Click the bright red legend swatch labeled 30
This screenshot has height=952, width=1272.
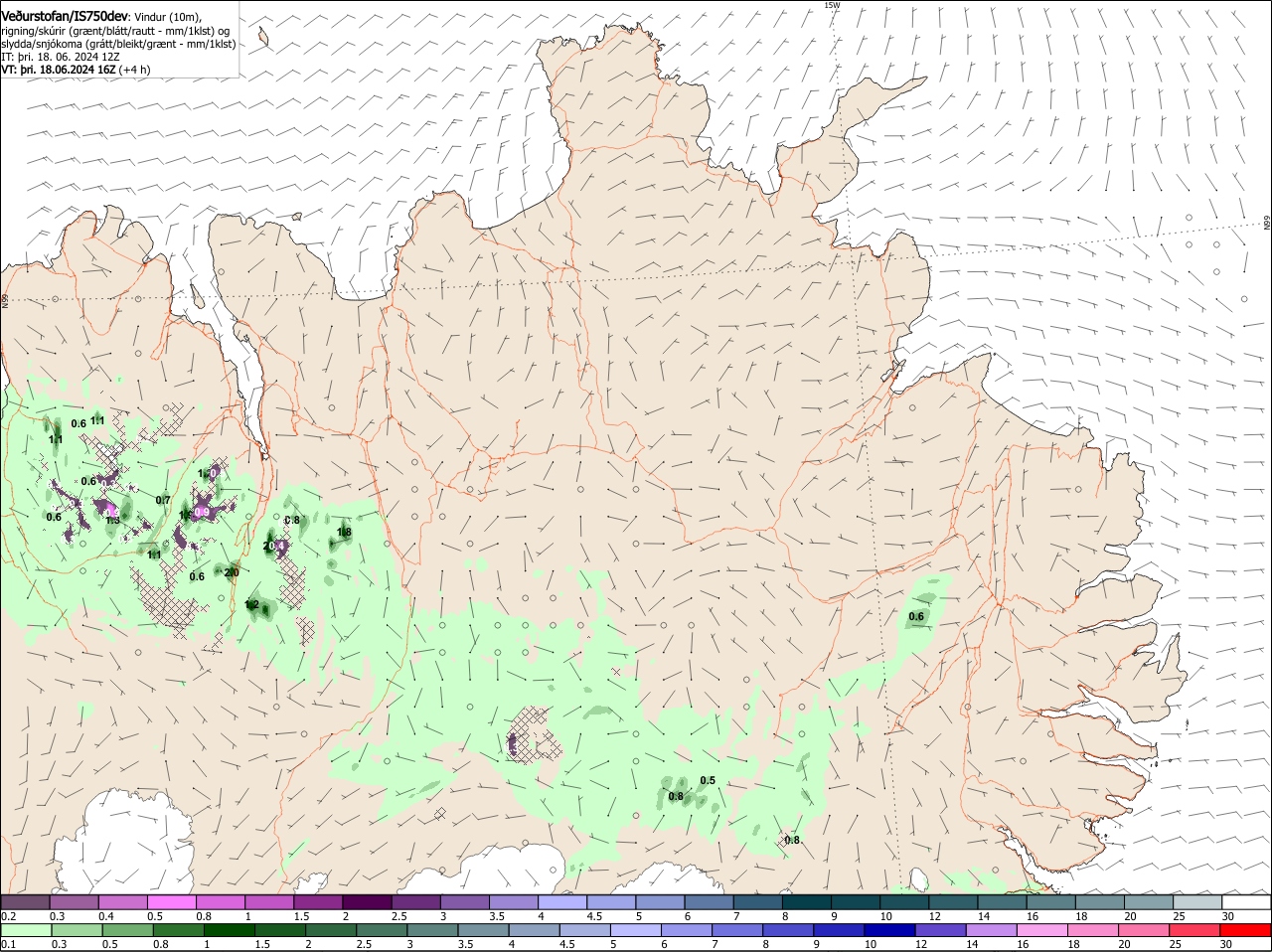tap(1247, 930)
